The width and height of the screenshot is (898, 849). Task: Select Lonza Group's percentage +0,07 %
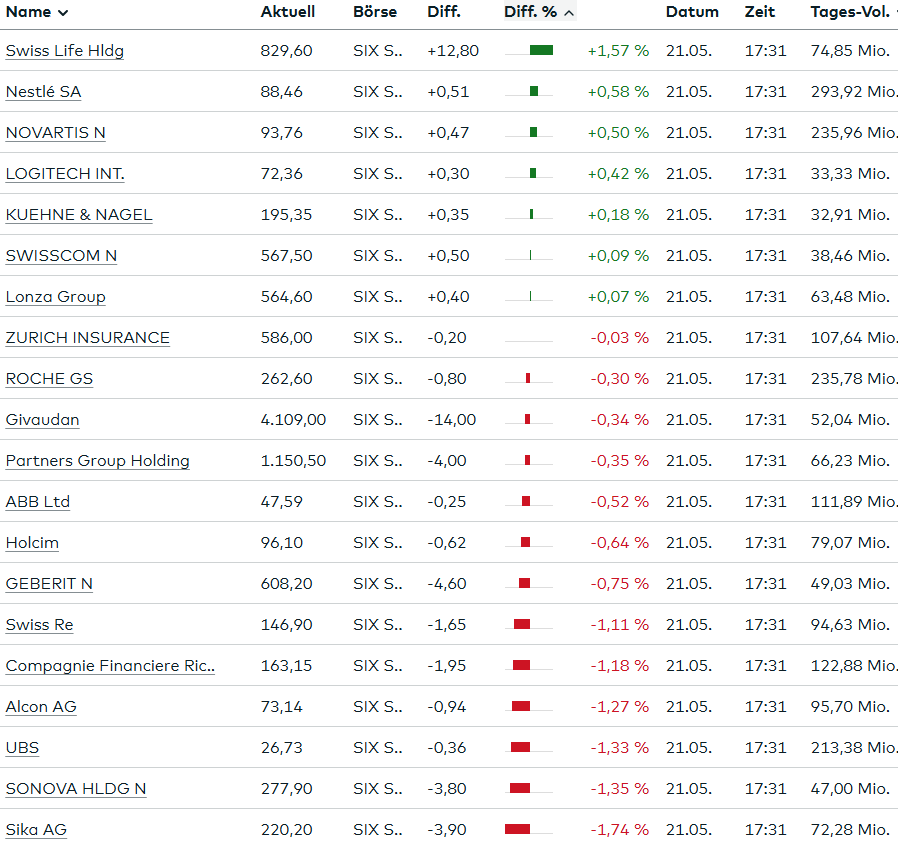(619, 297)
